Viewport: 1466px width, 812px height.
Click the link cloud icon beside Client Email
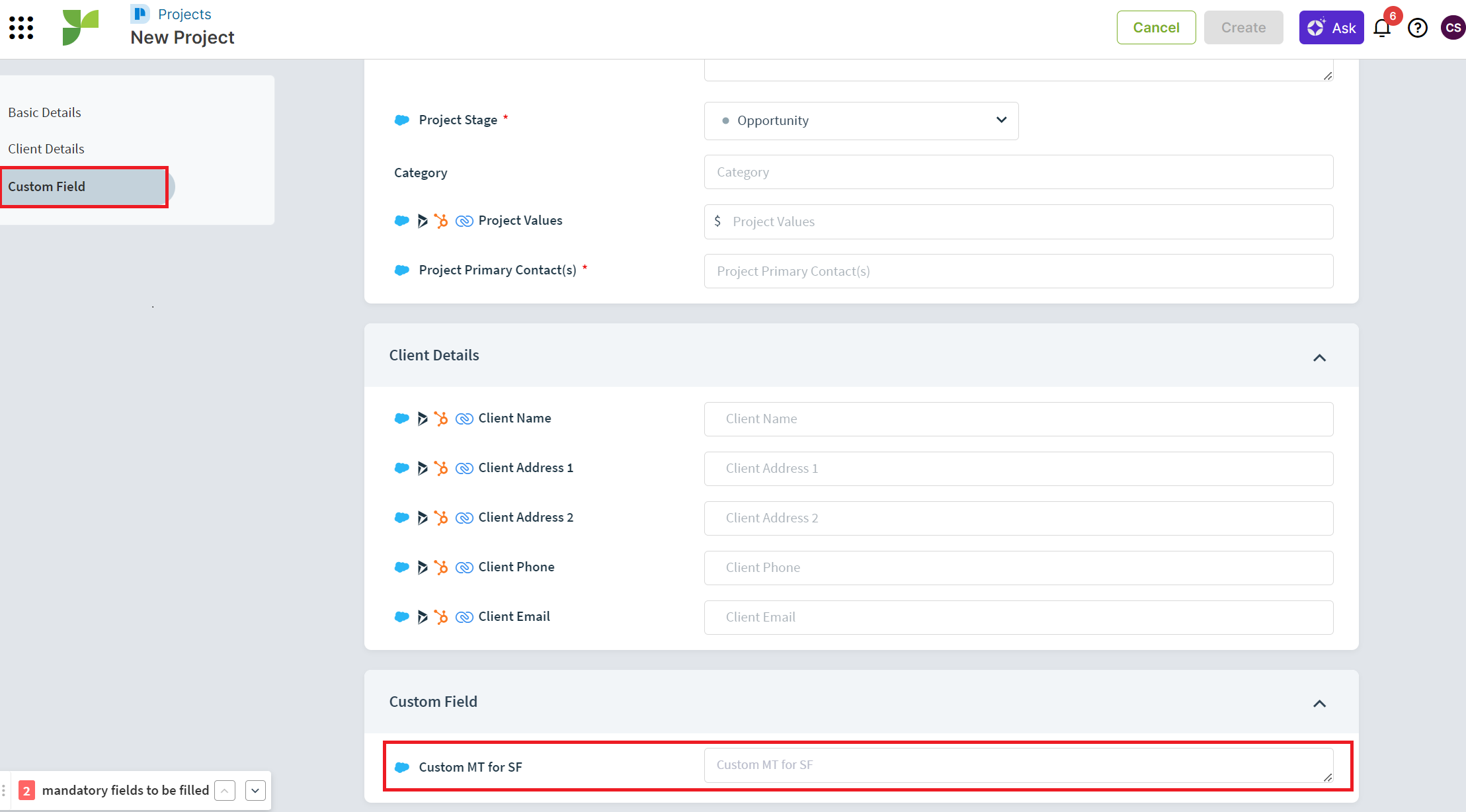464,617
